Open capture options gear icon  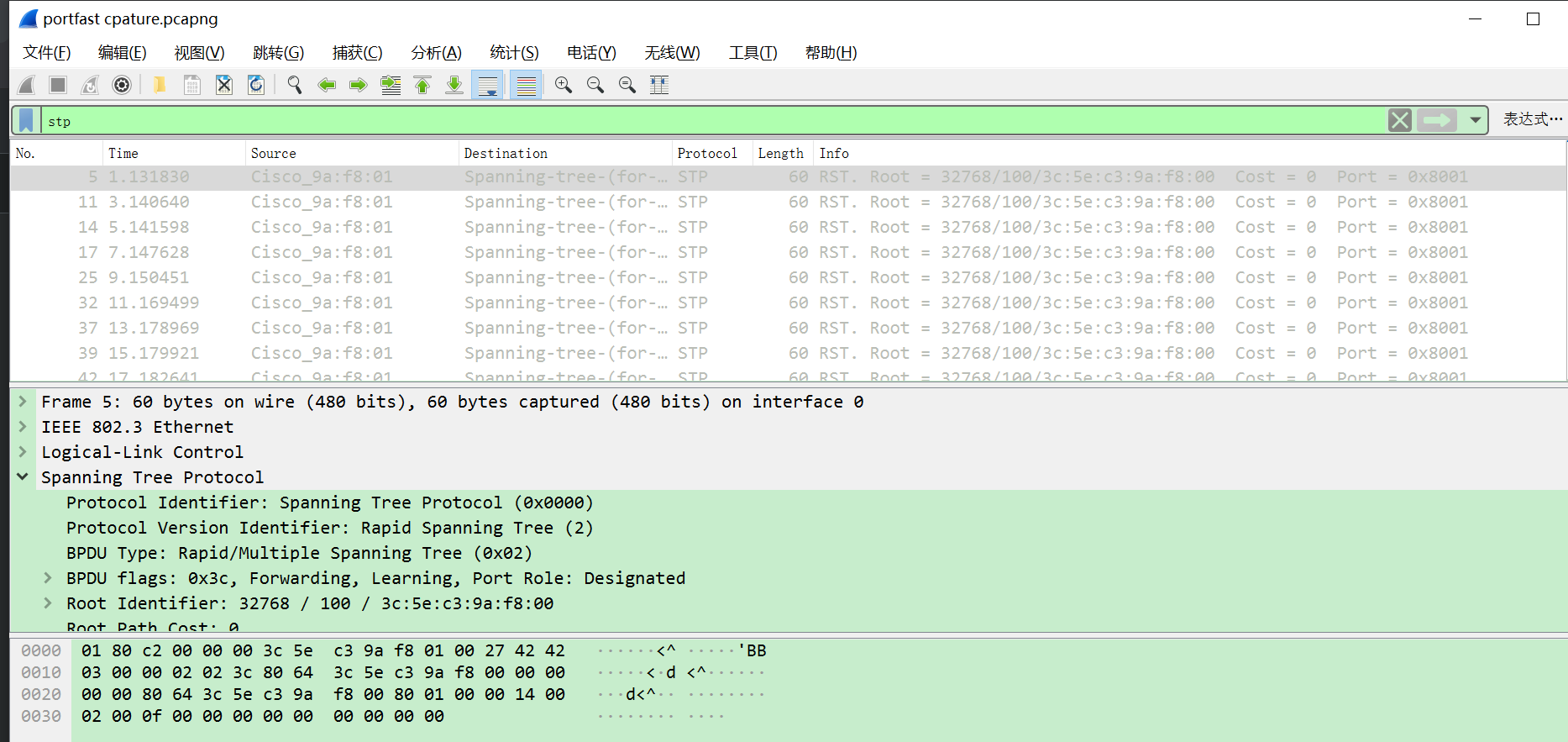click(x=122, y=85)
